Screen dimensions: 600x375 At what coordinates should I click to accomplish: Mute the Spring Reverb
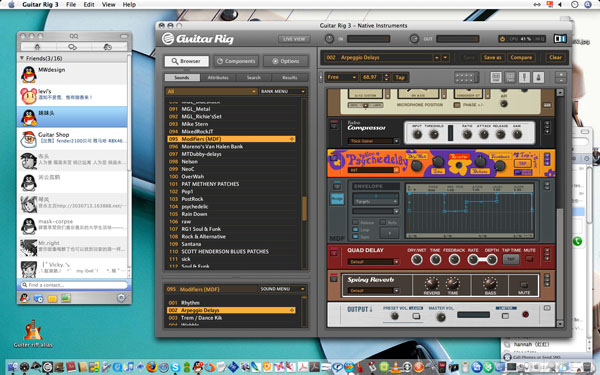point(524,285)
